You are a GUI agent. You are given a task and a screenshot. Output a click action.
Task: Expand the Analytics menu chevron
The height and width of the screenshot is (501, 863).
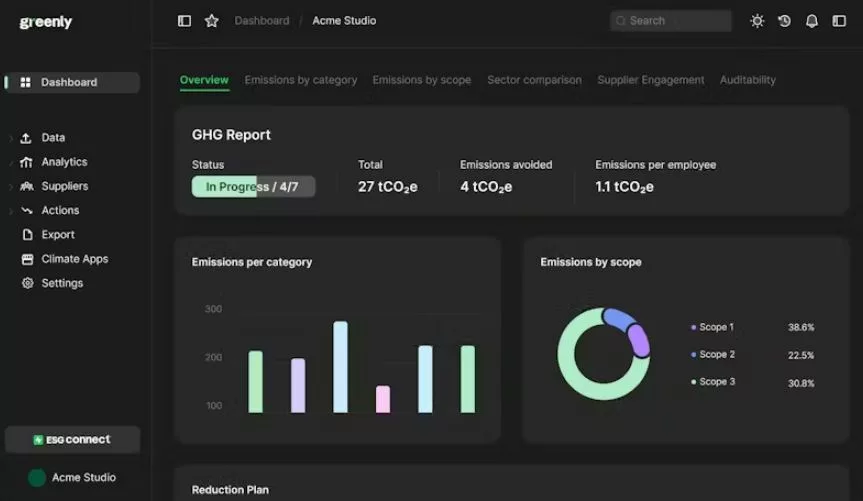click(x=10, y=162)
